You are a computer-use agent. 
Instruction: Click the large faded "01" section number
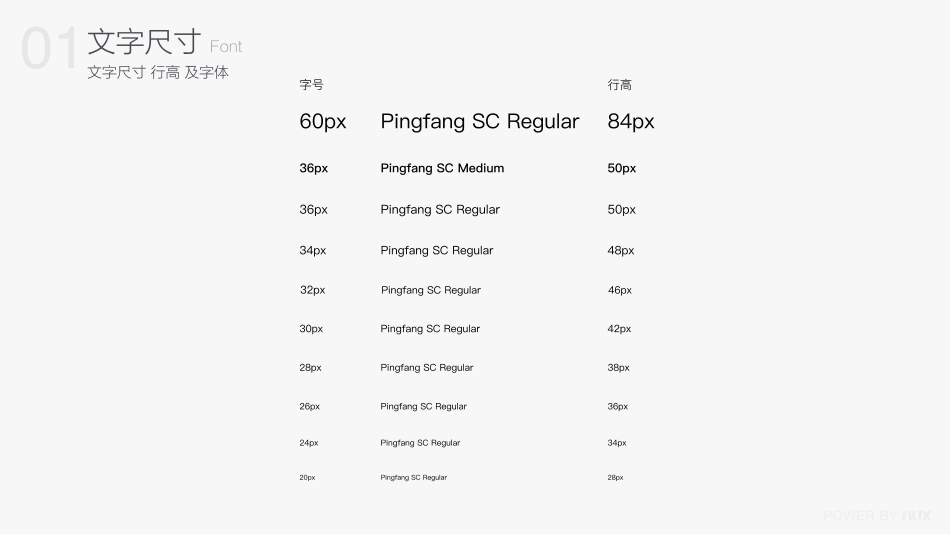click(x=49, y=50)
